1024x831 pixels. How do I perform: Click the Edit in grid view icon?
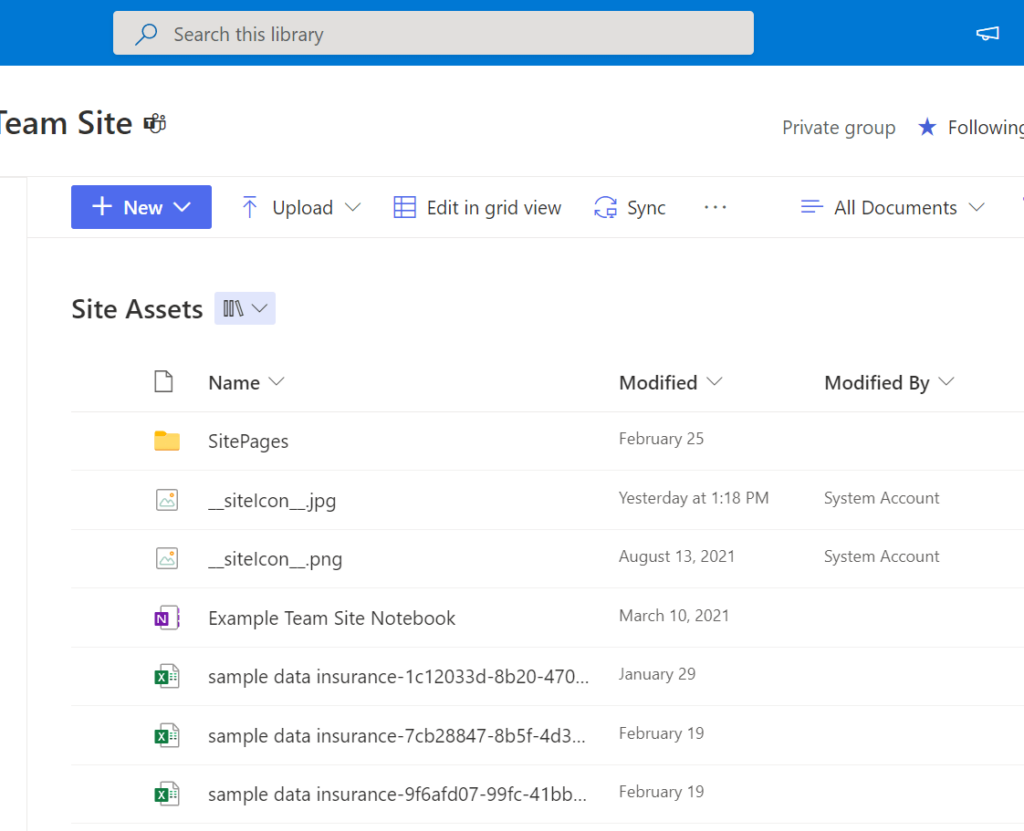405,207
